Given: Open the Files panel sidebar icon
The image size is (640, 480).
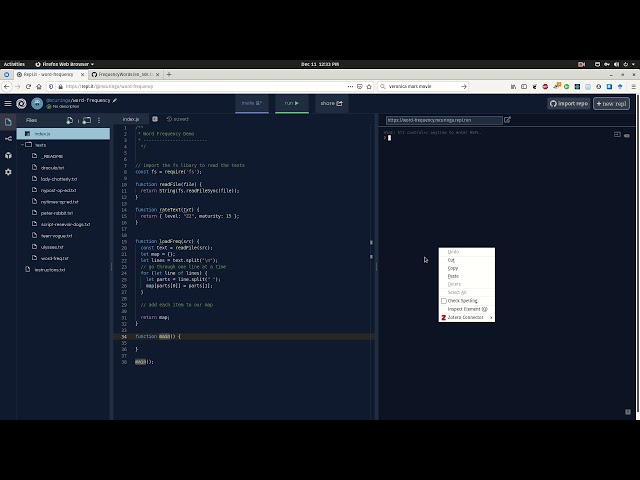Looking at the screenshot, I should (8, 121).
